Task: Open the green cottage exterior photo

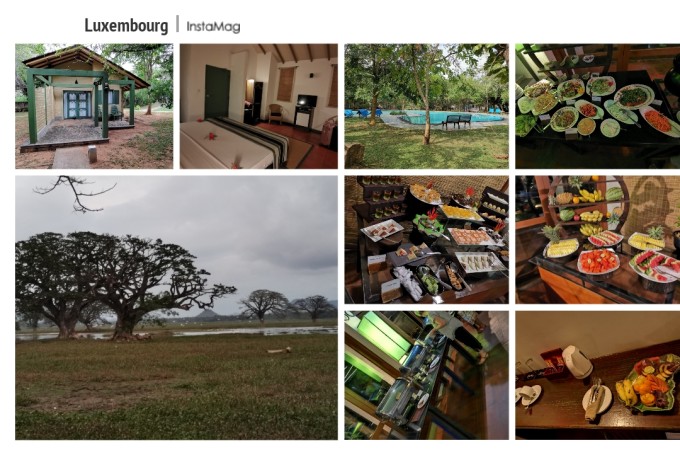Action: coord(94,106)
